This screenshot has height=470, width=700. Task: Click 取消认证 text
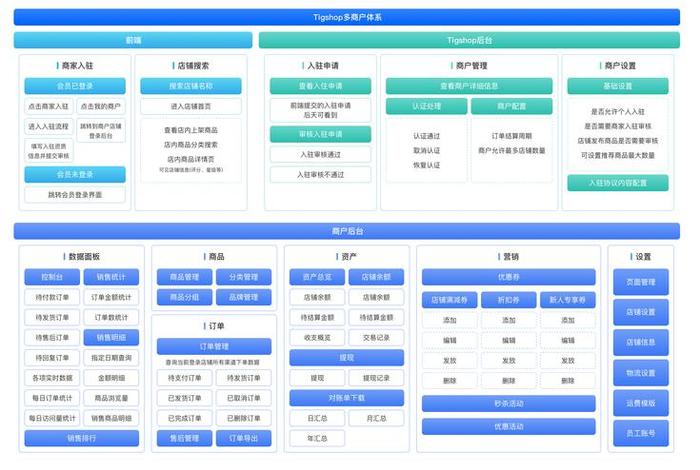pos(427,150)
